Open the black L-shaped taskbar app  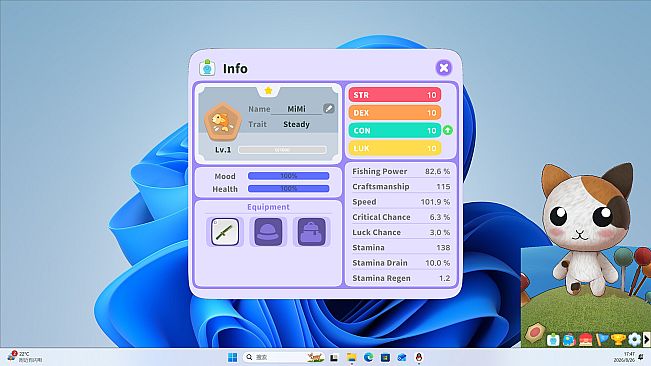pyautogui.click(x=334, y=357)
